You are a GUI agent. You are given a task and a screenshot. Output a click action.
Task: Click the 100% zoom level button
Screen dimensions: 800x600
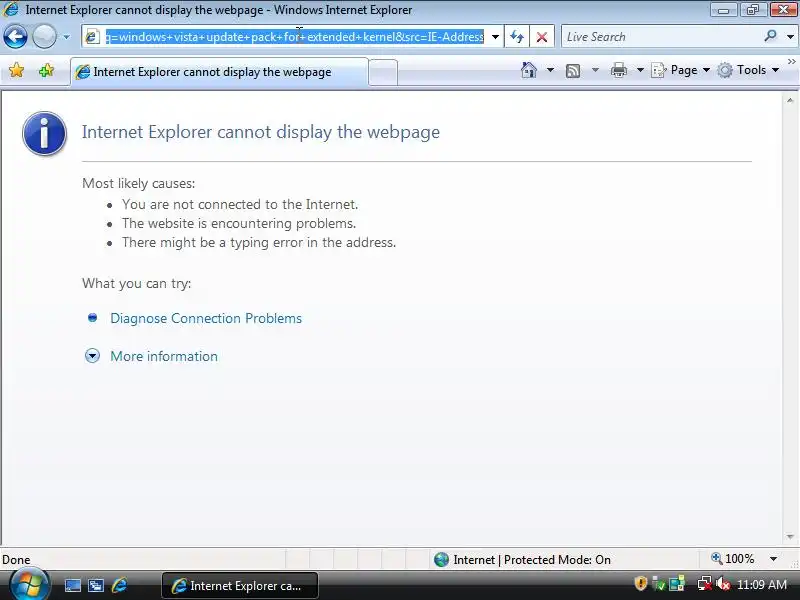tap(733, 559)
